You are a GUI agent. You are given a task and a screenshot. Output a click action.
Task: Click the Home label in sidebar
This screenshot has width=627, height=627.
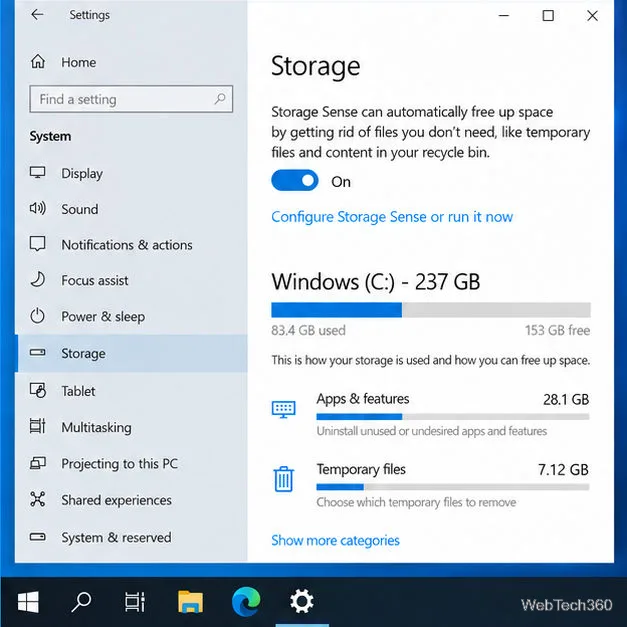pos(78,62)
